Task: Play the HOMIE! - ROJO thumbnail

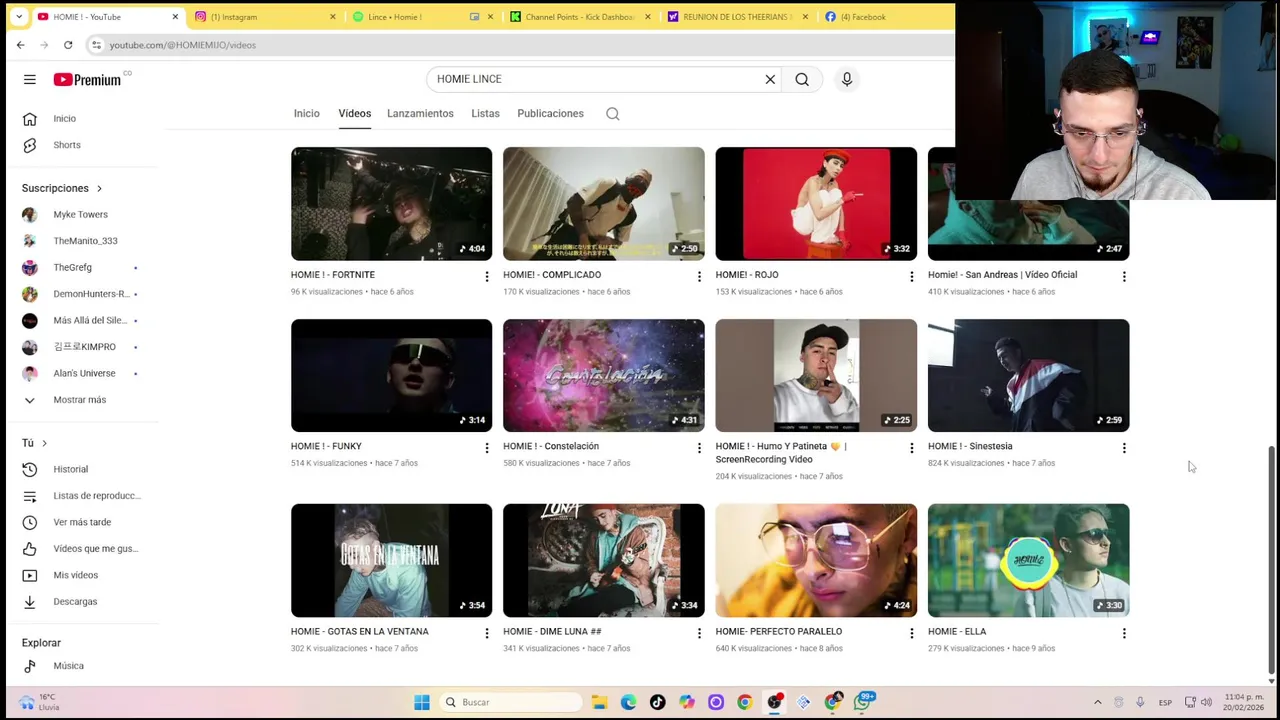Action: [816, 204]
